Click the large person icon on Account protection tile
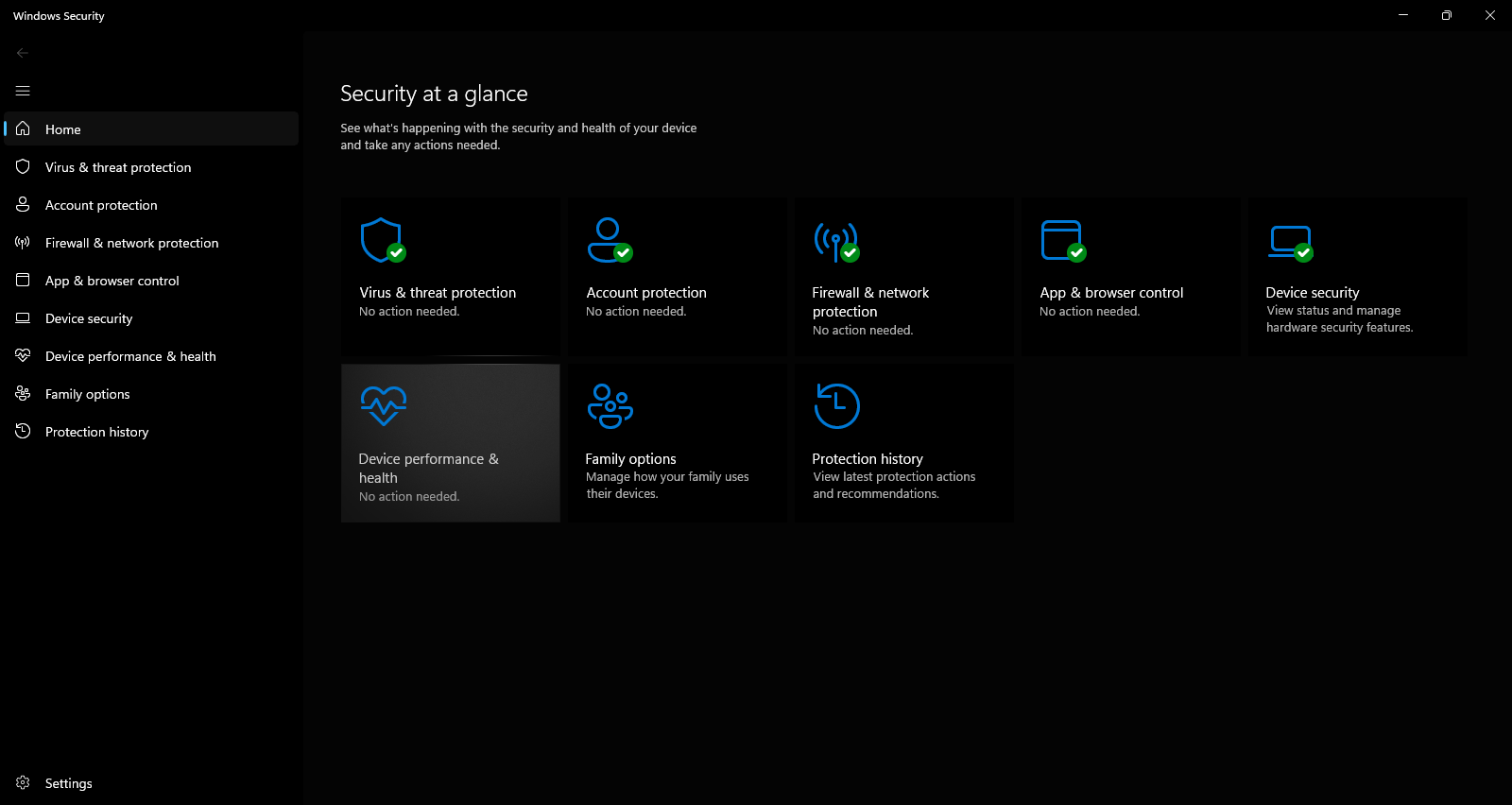The image size is (1512, 805). pyautogui.click(x=610, y=240)
